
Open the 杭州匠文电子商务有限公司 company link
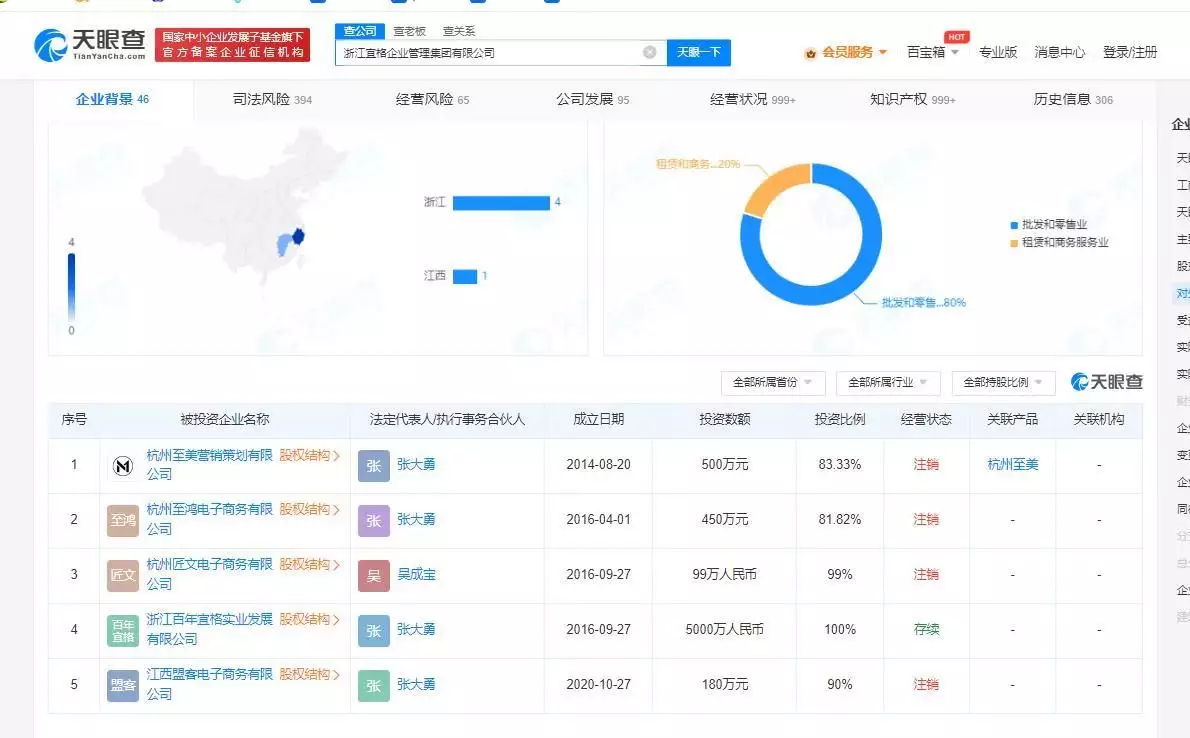tap(209, 574)
